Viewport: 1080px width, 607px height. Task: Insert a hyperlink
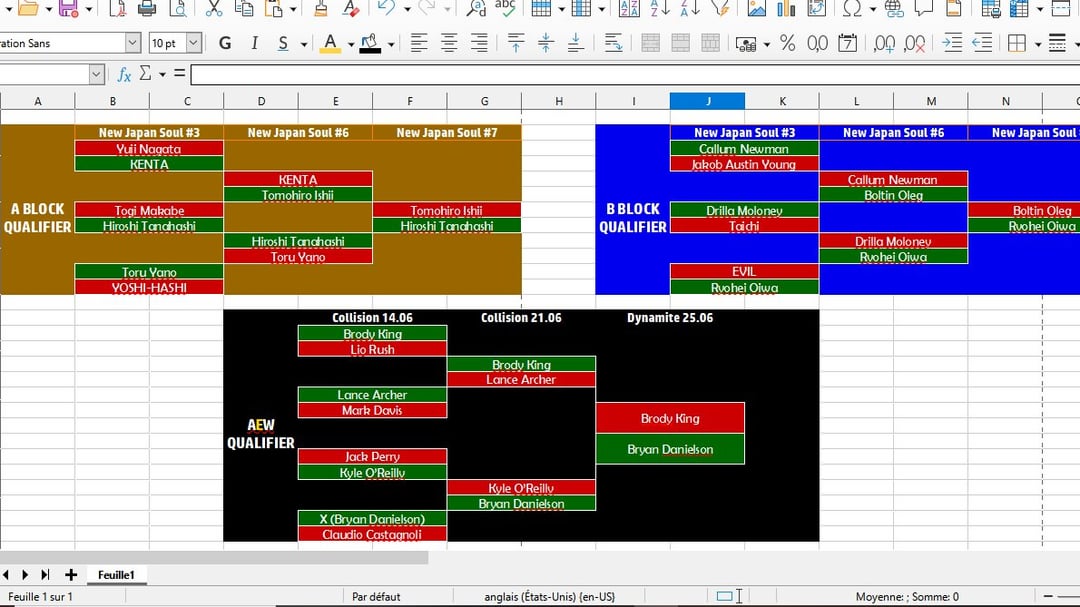(x=894, y=8)
